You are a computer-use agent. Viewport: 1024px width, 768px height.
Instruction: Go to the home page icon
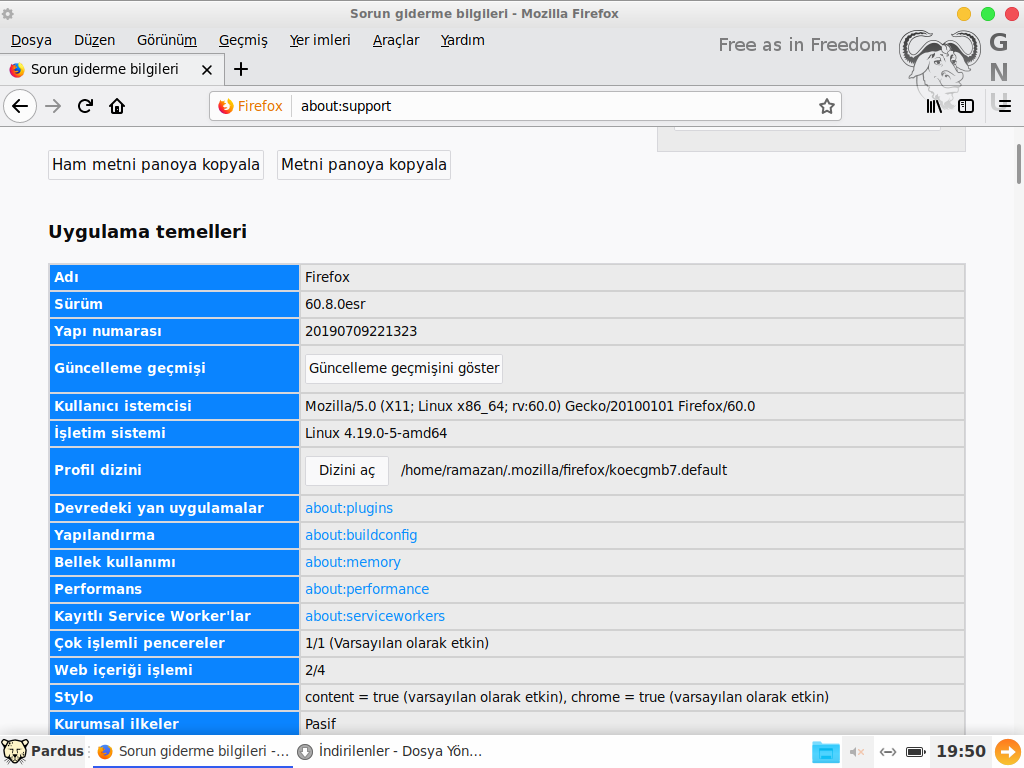pyautogui.click(x=117, y=106)
